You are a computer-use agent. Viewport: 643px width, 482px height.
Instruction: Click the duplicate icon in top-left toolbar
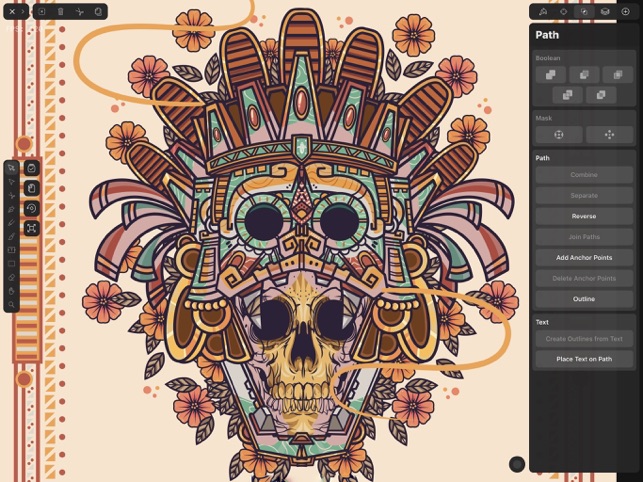(42, 11)
